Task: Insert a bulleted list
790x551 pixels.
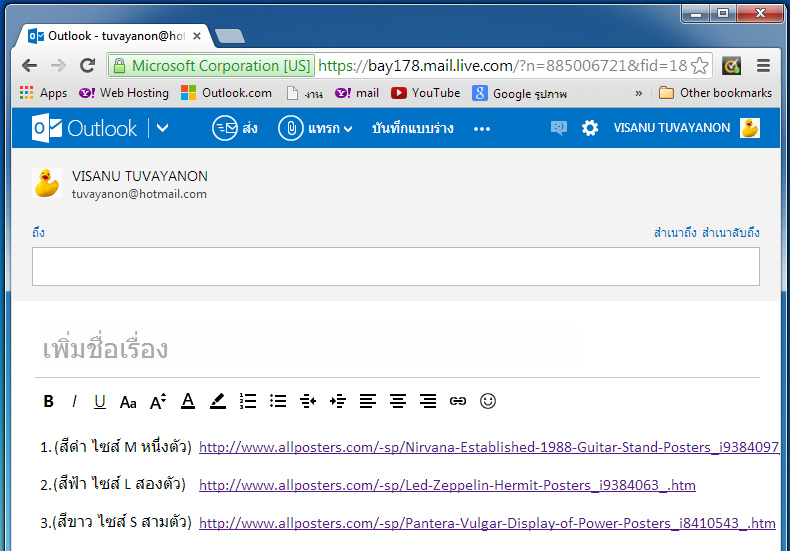Action: click(278, 401)
